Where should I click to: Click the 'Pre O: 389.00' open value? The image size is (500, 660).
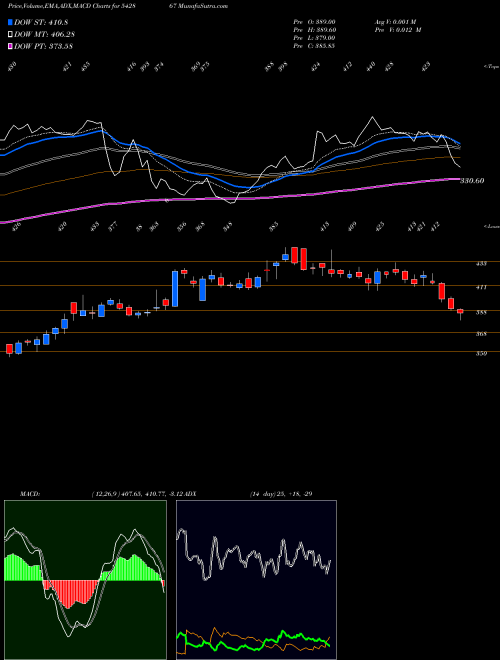pos(314,22)
